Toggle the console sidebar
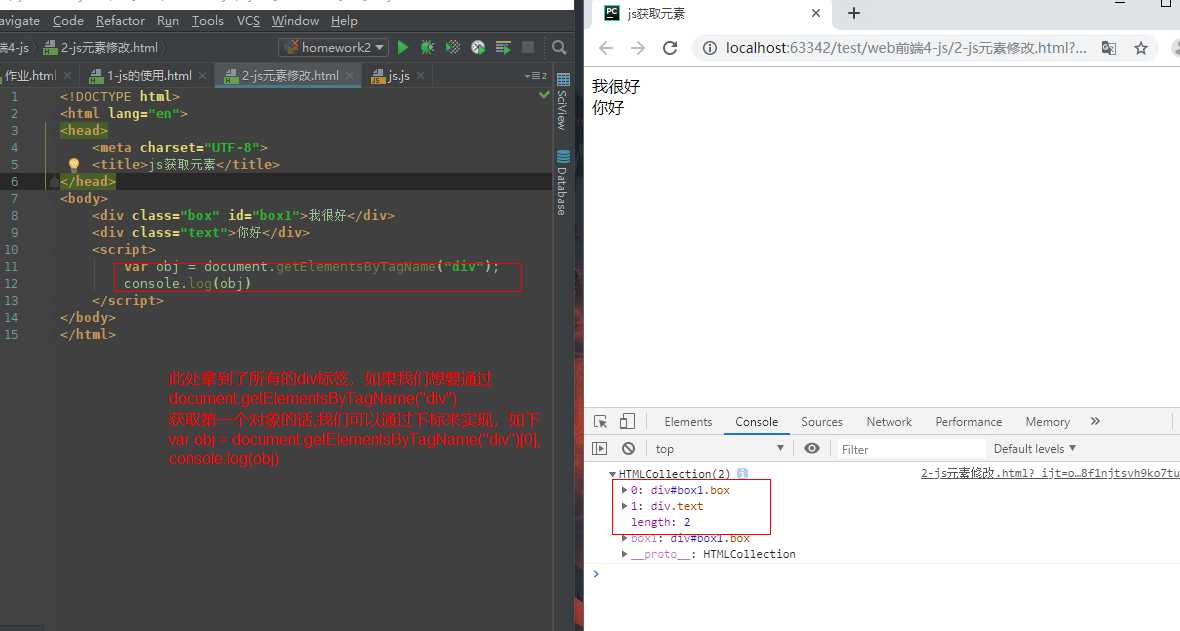 pos(599,449)
